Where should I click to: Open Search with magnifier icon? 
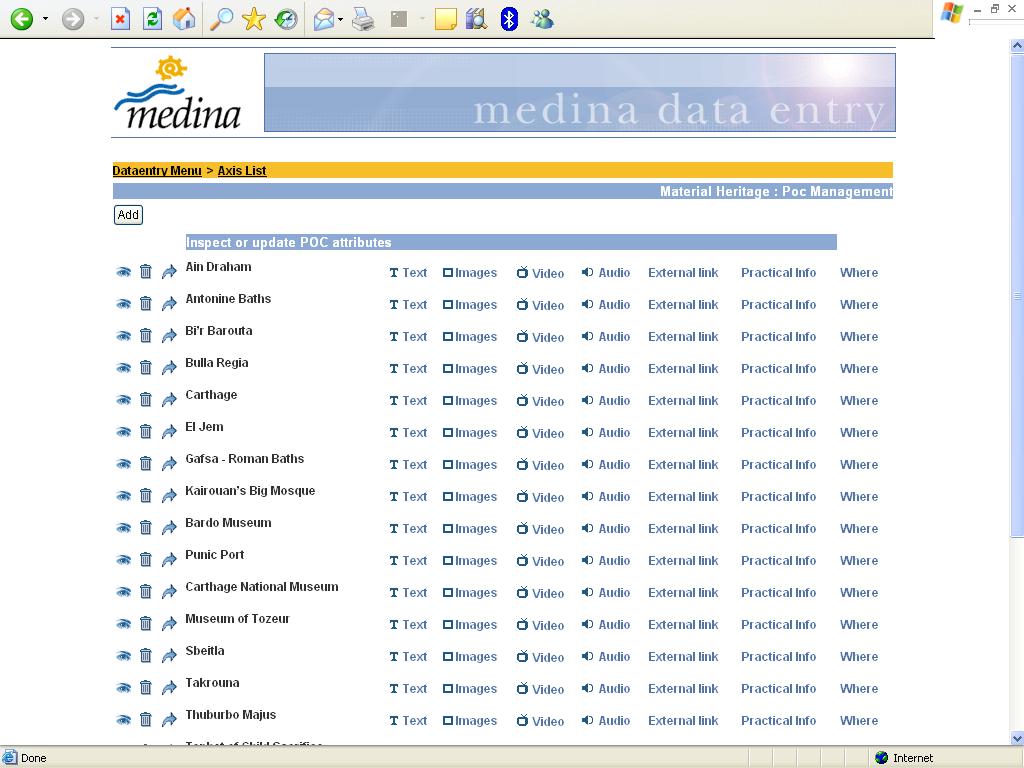pyautogui.click(x=221, y=19)
